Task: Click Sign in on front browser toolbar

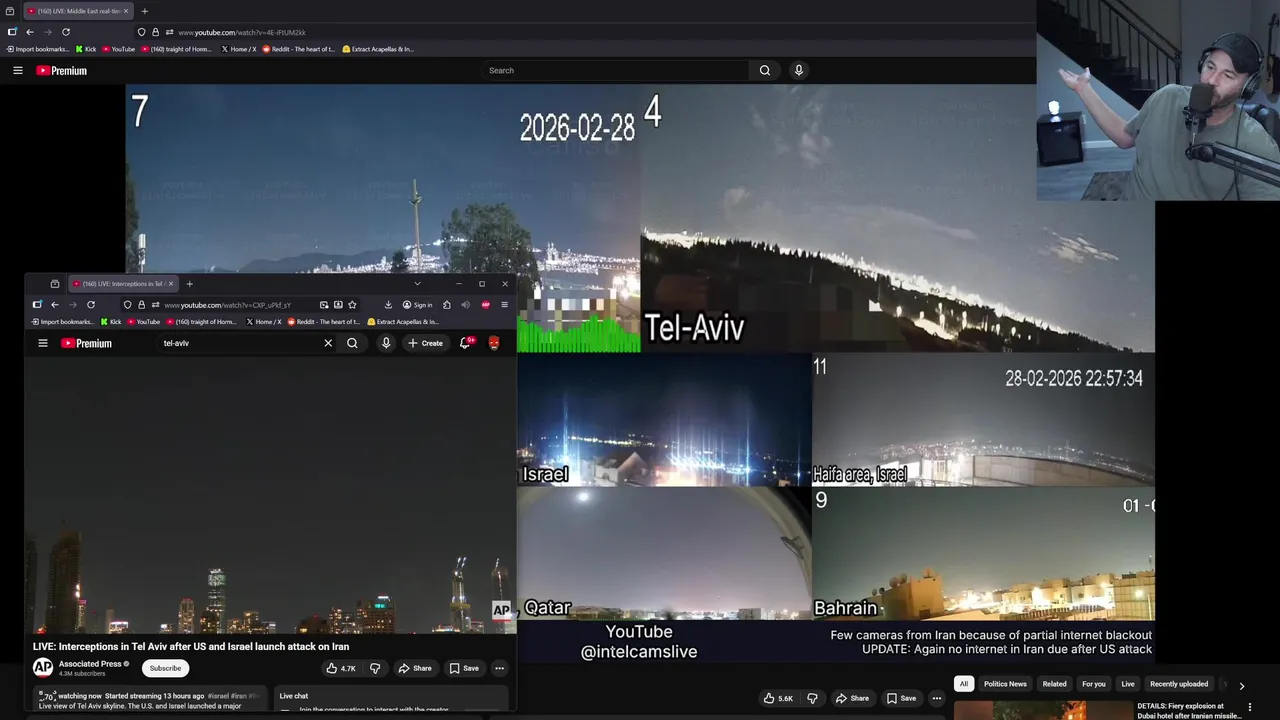Action: pyautogui.click(x=418, y=305)
